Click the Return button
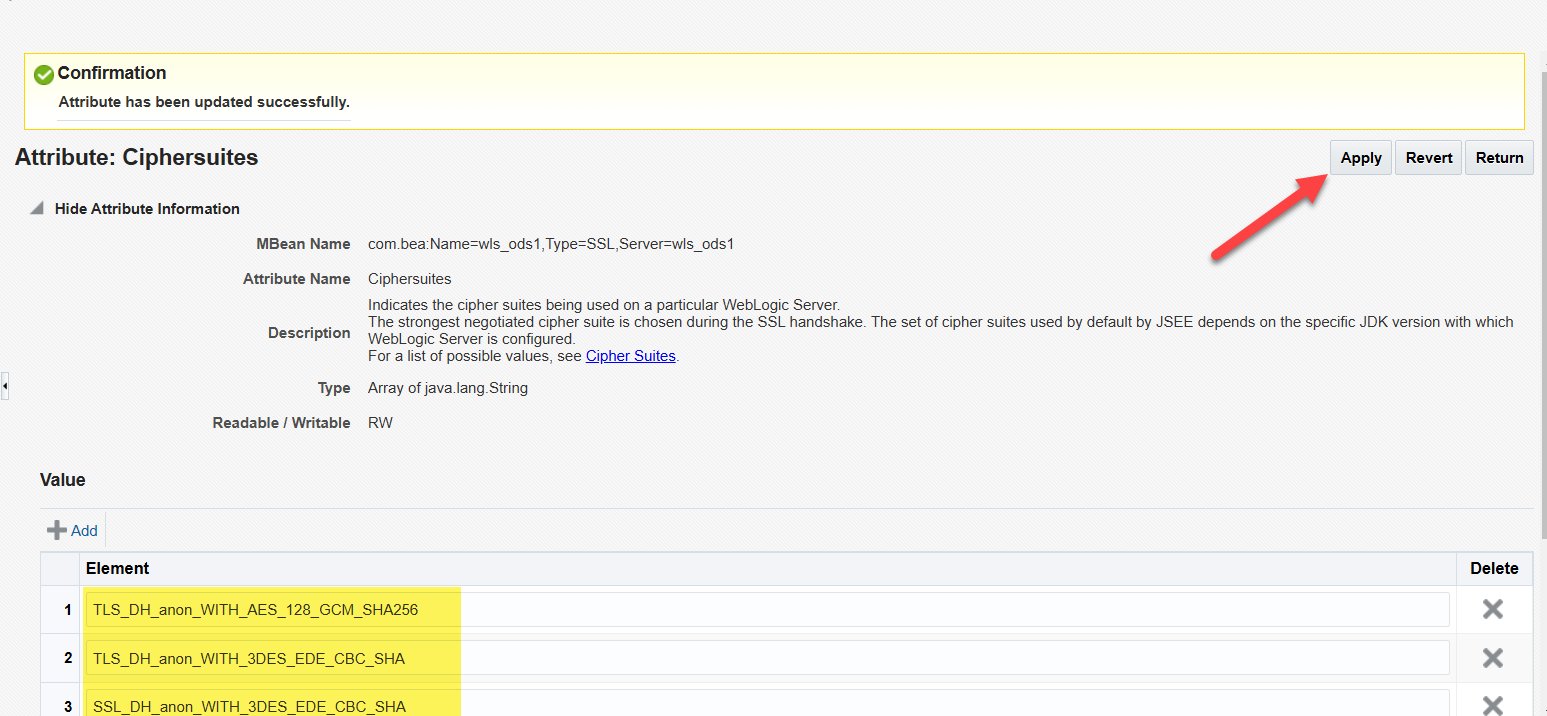Screen dimensions: 1547x716 click(x=1498, y=158)
